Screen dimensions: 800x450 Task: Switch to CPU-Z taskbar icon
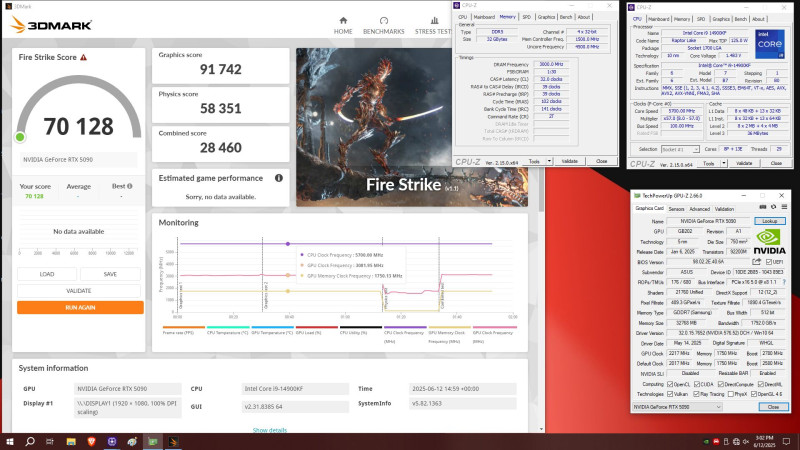point(112,441)
